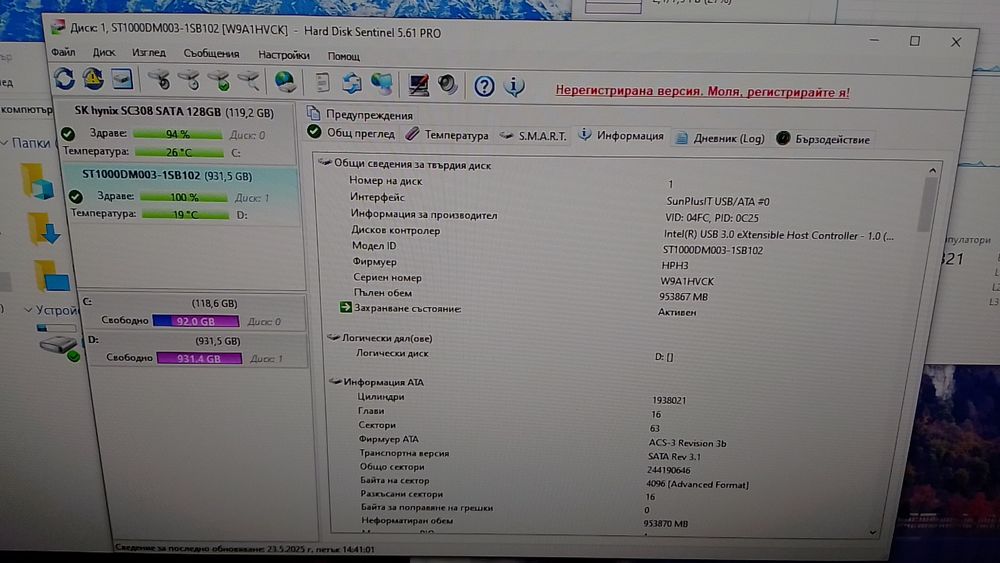Viewport: 1000px width, 563px height.
Task: Collapse the Логически дял(ове) section
Action: point(334,337)
